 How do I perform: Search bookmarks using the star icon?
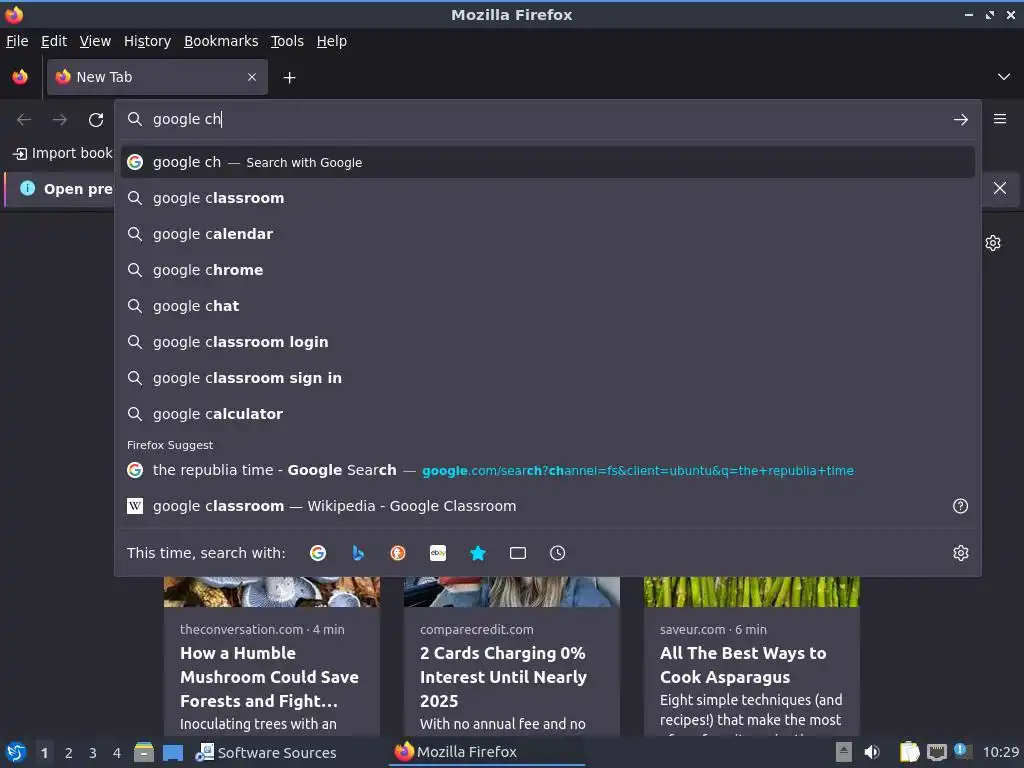click(478, 553)
